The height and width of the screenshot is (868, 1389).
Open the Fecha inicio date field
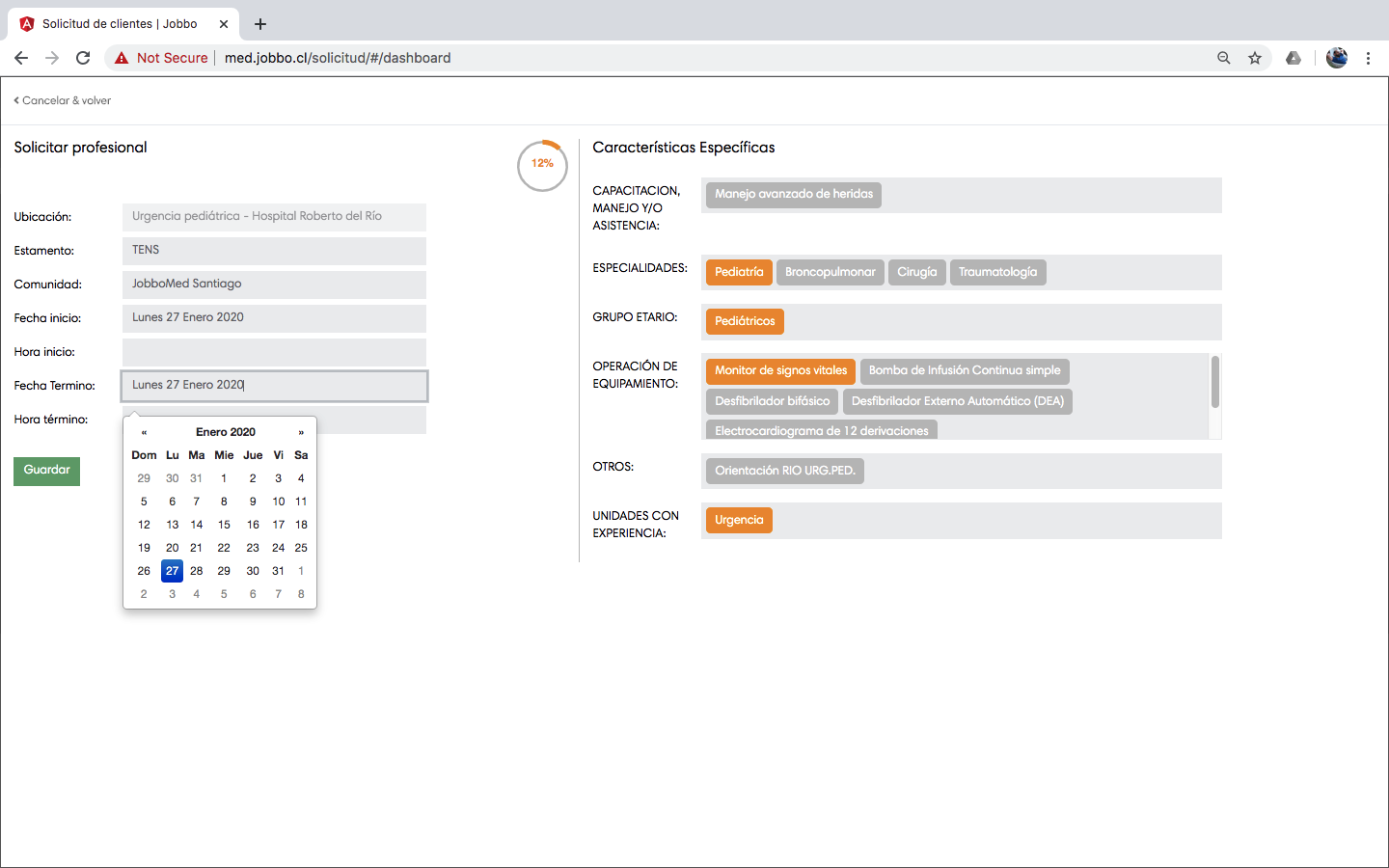274,318
